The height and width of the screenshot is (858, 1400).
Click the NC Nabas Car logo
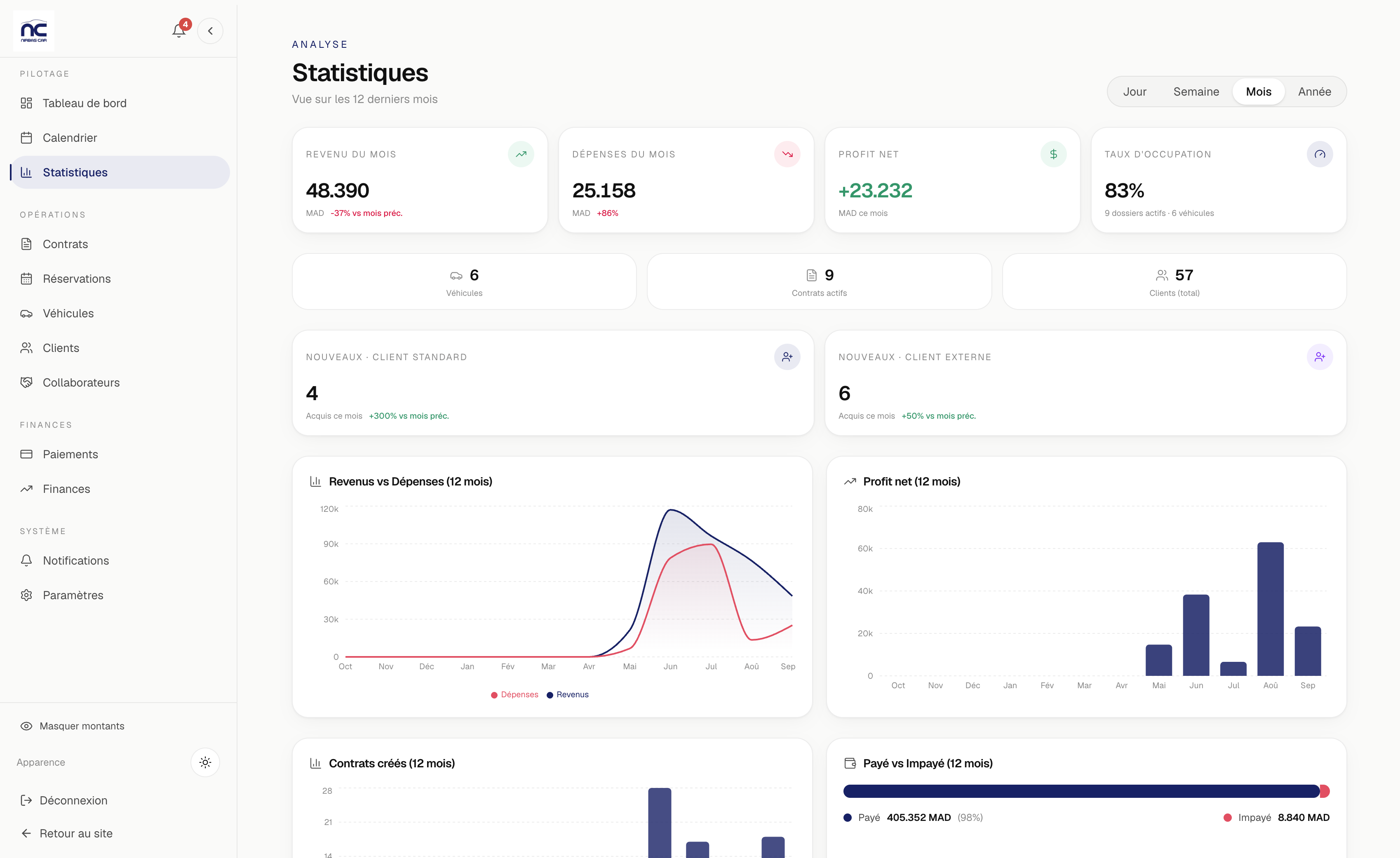pyautogui.click(x=33, y=30)
